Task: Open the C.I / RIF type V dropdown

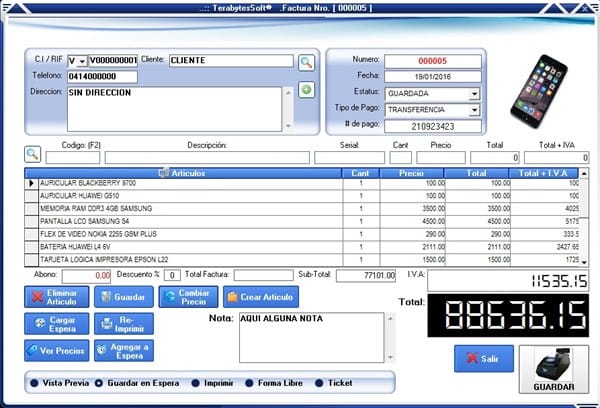Action: (82, 62)
